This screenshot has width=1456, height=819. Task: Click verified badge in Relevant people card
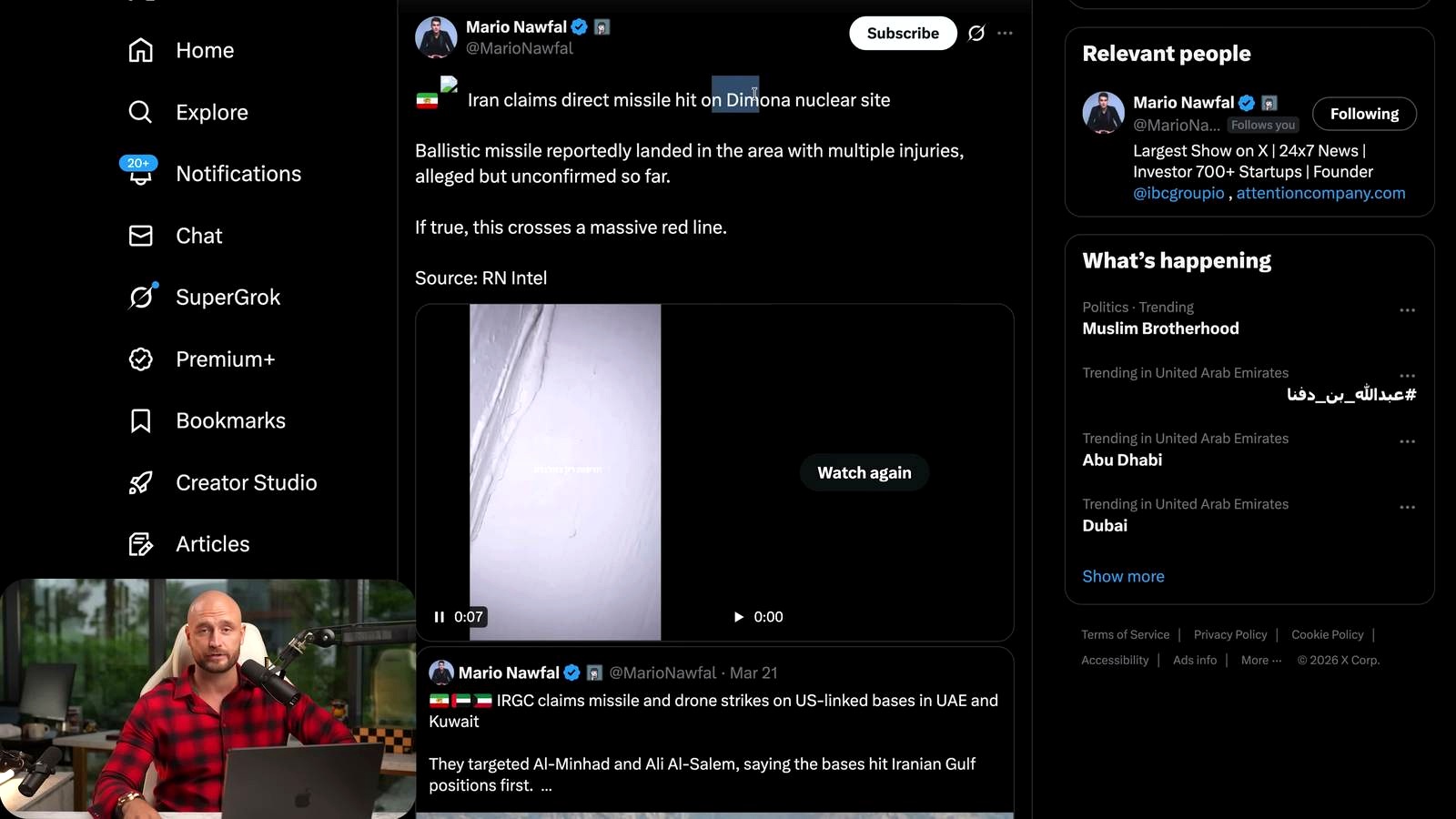[x=1247, y=103]
